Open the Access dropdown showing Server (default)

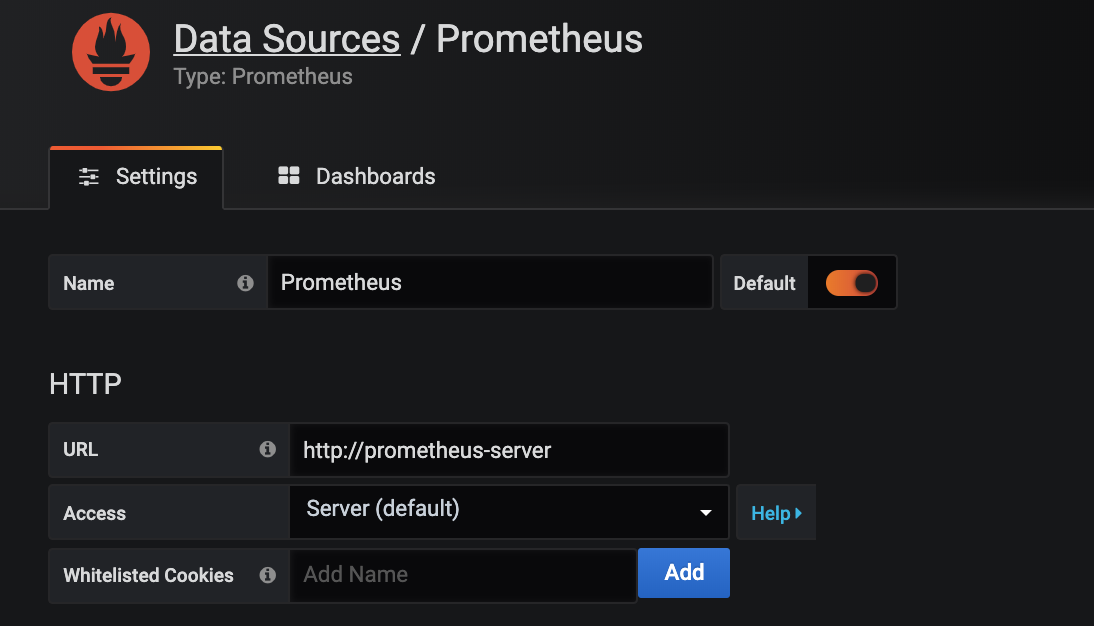click(x=500, y=511)
